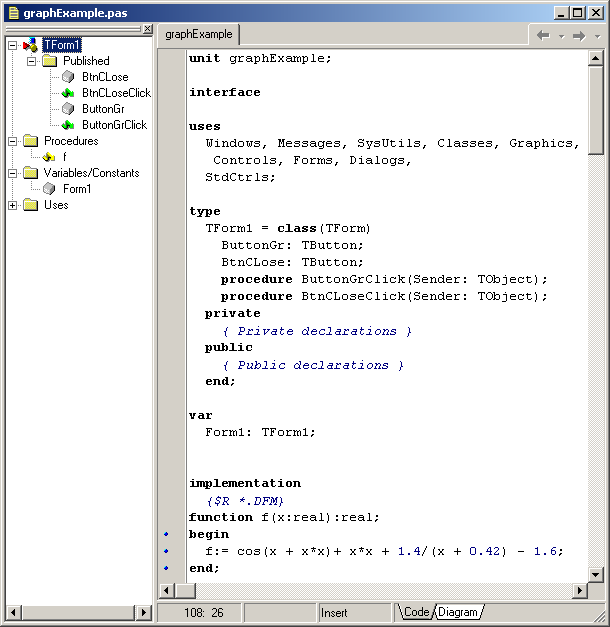Click the editor scroll right arrow
This screenshot has height=627, width=610.
(x=580, y=590)
